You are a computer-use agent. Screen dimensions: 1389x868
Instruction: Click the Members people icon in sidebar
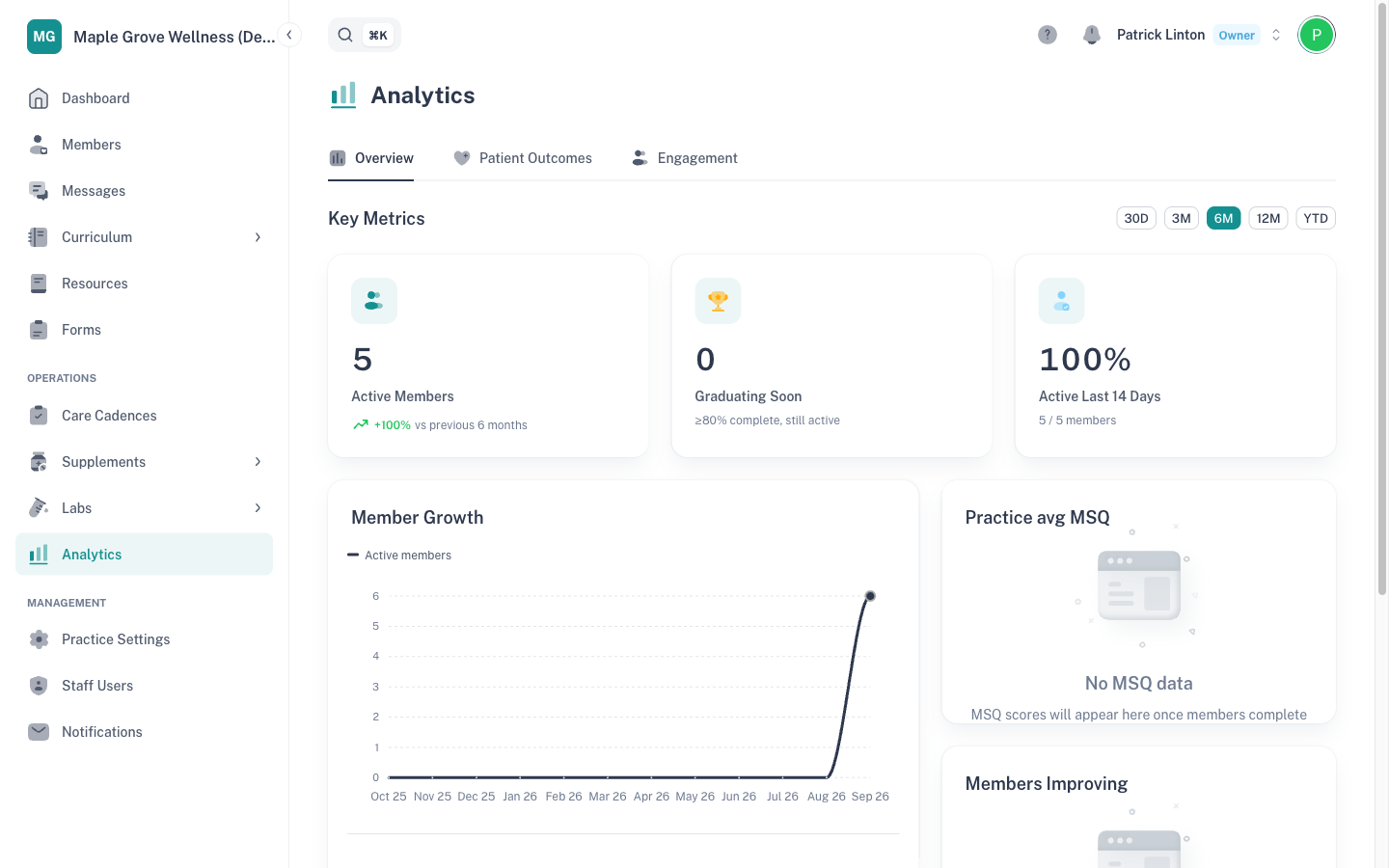coord(39,145)
